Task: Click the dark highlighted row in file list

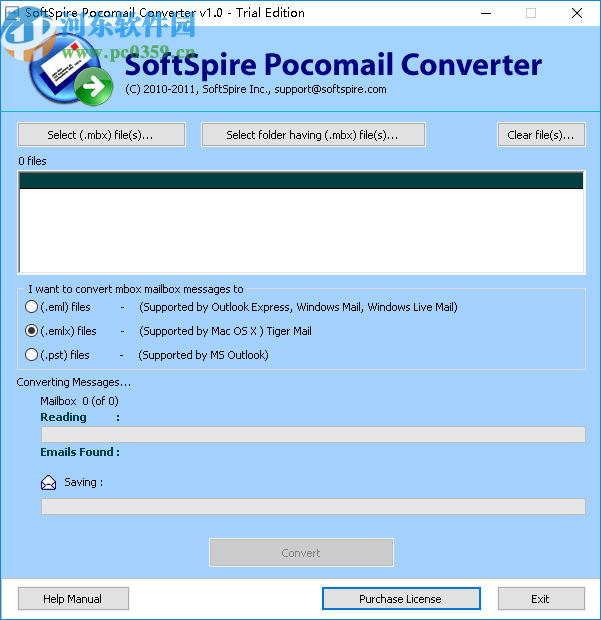Action: click(x=301, y=181)
